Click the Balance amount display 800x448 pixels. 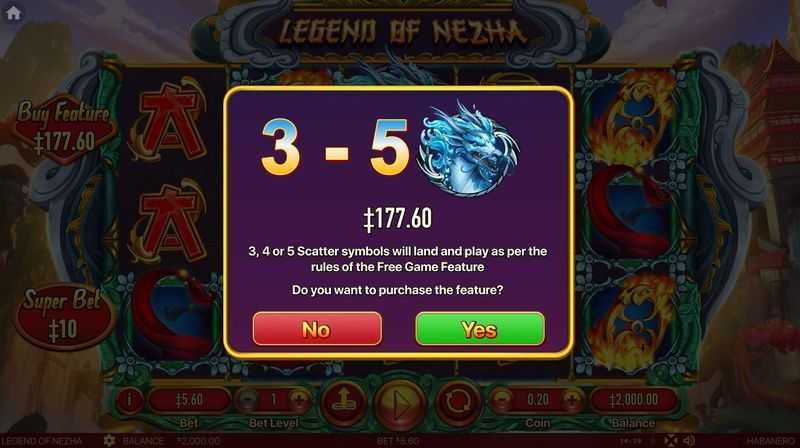[x=633, y=400]
